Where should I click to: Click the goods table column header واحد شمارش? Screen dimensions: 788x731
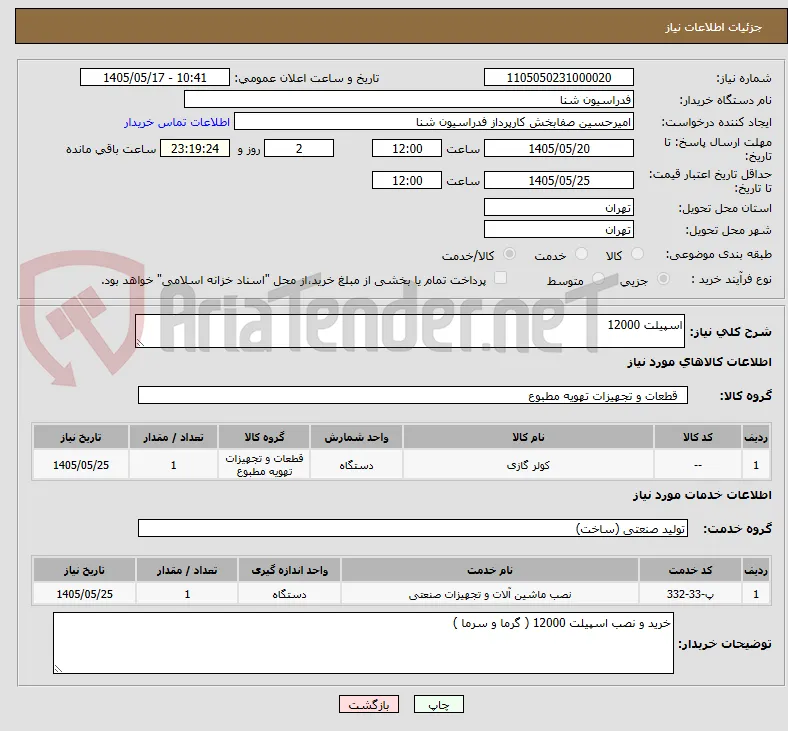356,437
